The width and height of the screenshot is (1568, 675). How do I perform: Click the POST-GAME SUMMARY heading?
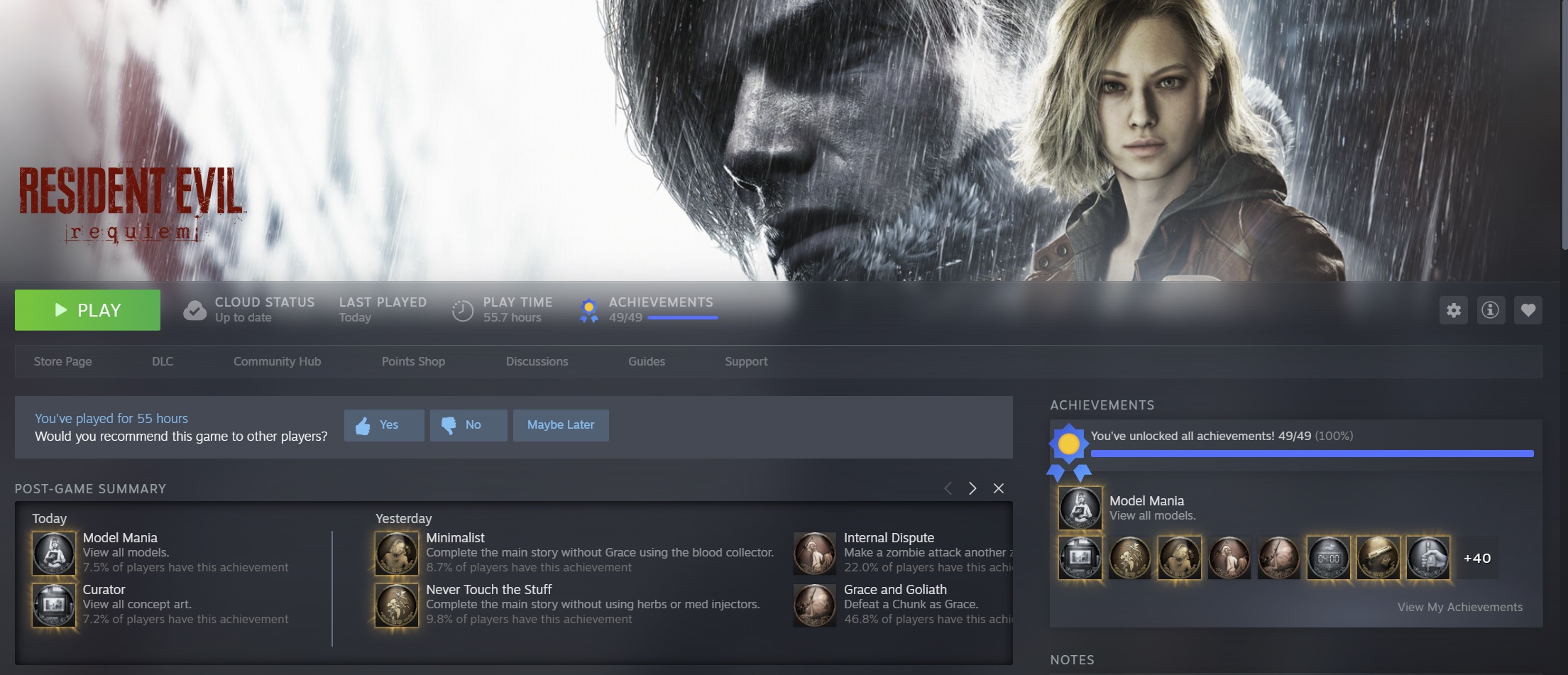(90, 489)
